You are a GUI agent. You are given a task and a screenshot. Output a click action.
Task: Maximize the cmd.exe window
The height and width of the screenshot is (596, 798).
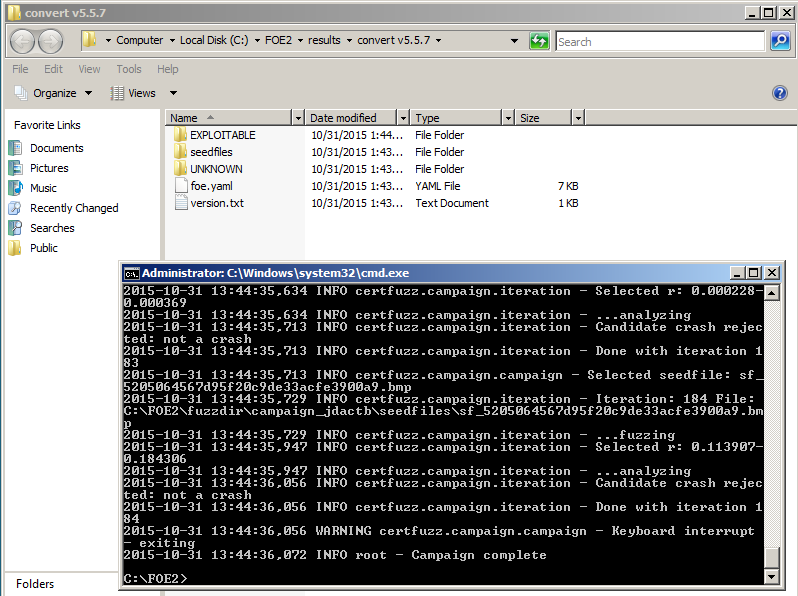(754, 273)
